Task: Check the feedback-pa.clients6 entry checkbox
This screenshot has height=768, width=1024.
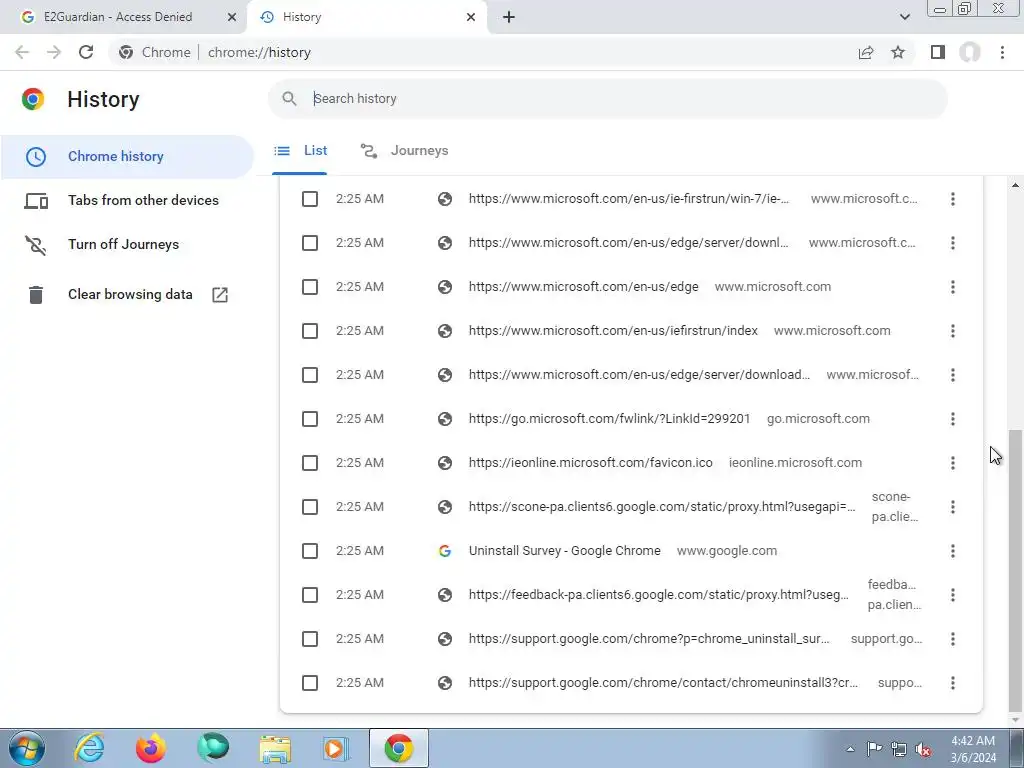Action: click(x=310, y=595)
